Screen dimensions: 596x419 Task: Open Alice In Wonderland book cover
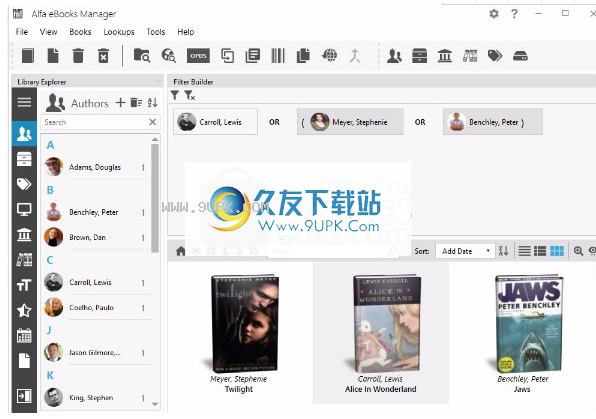[x=387, y=324]
